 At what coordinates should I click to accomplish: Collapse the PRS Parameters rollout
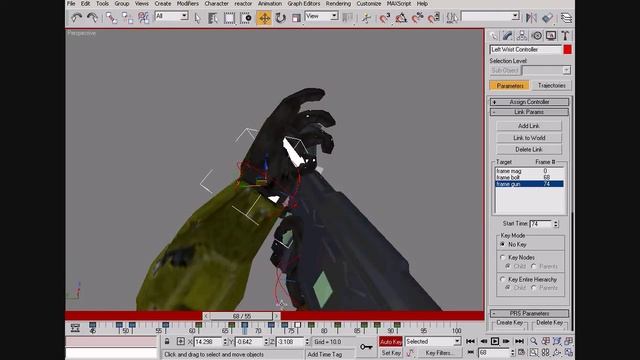pos(529,313)
